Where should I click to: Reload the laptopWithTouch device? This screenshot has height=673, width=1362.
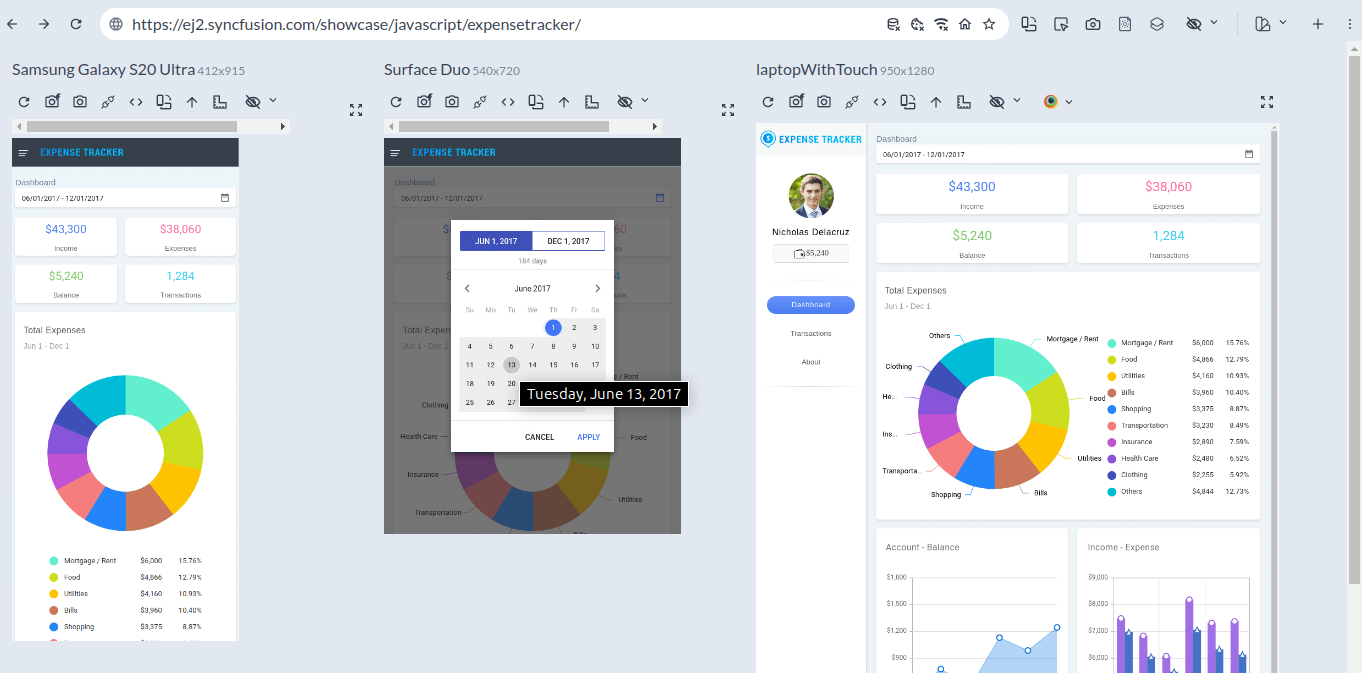pos(768,102)
